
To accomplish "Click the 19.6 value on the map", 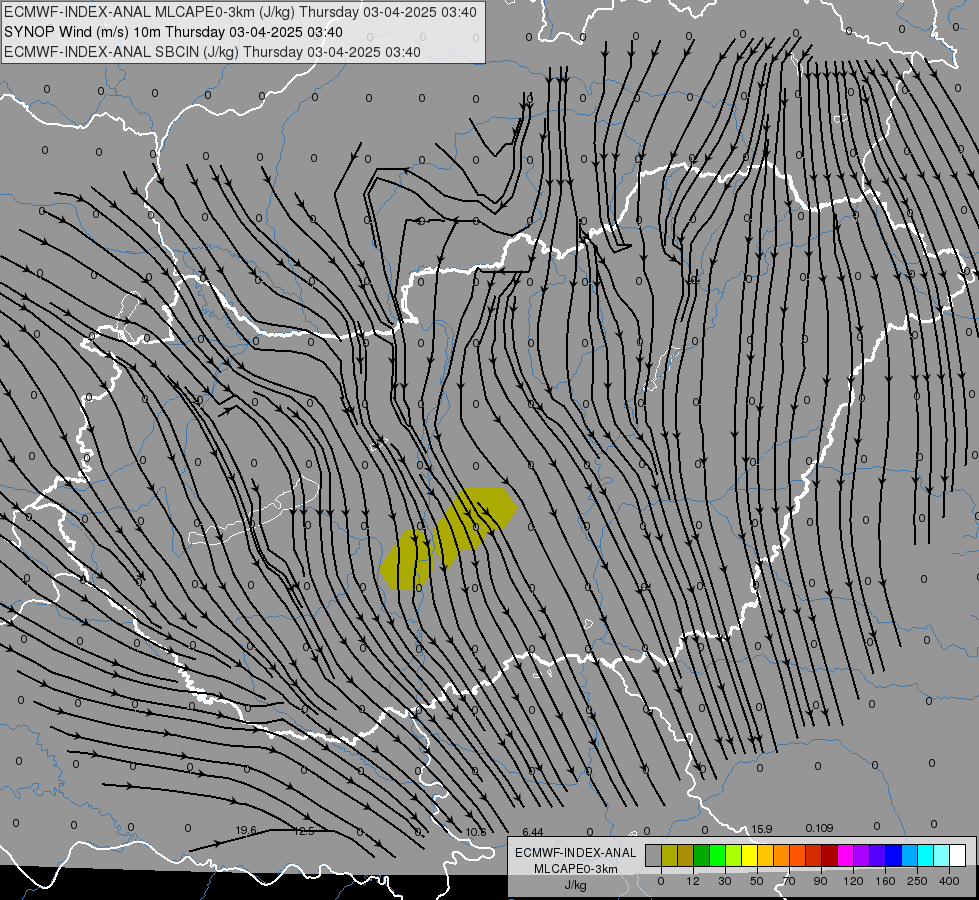I will 246,830.
